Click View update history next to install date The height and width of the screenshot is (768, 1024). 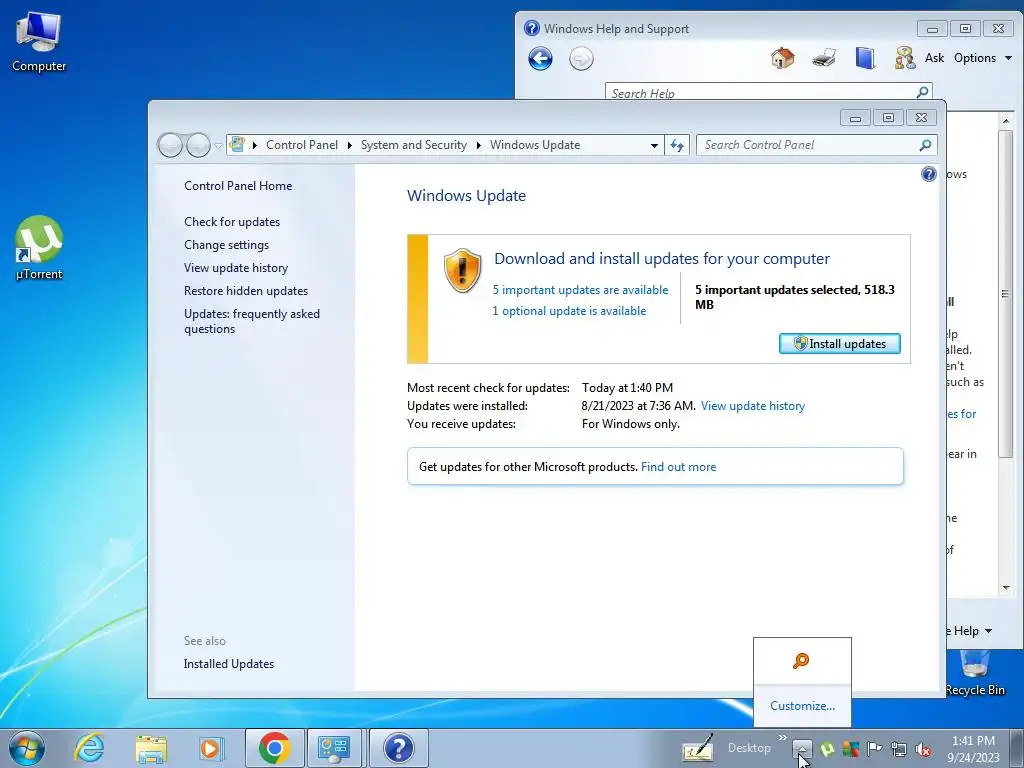click(752, 406)
